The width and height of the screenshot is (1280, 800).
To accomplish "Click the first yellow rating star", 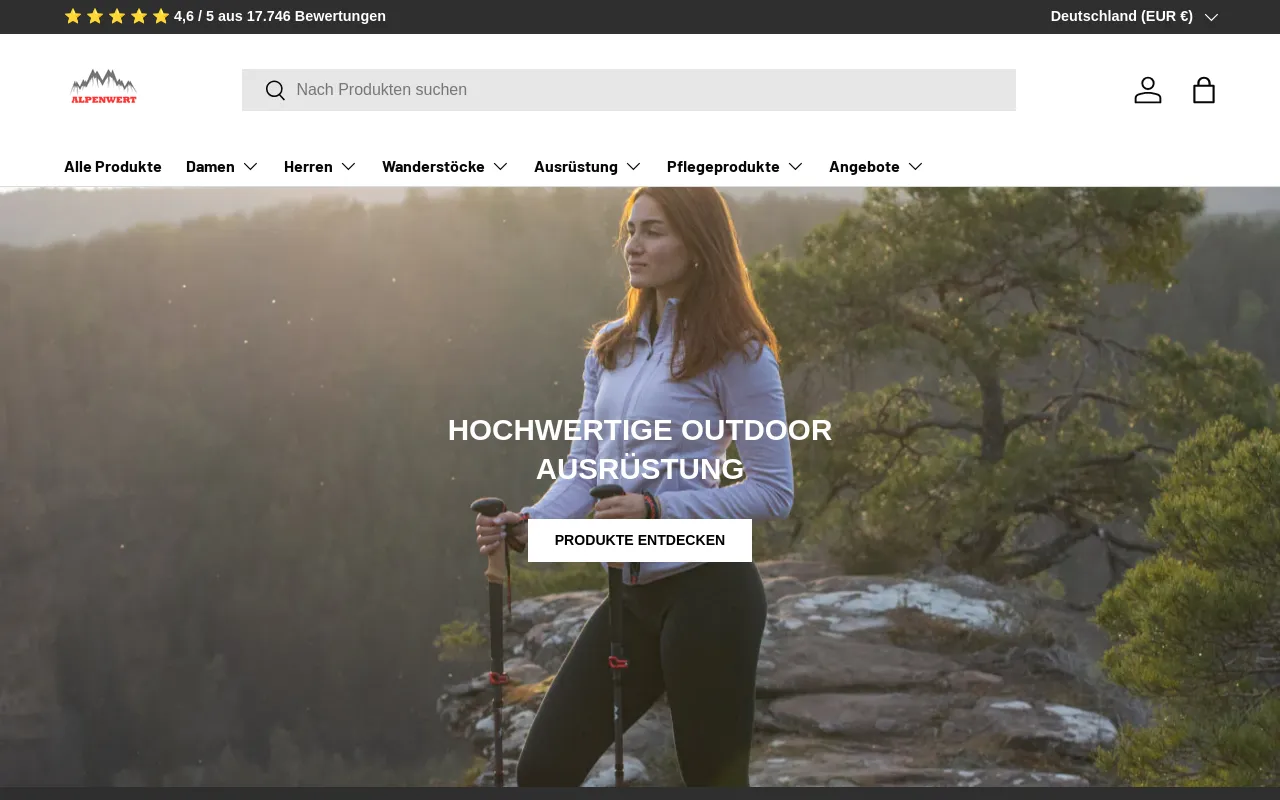I will (71, 16).
